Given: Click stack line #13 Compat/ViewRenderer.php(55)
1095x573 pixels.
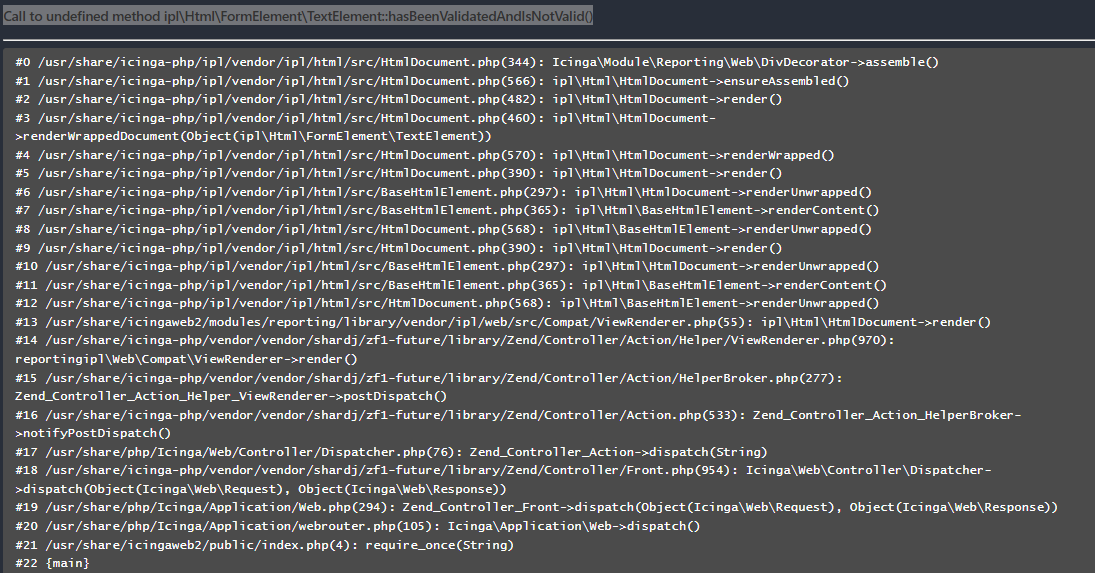Looking at the screenshot, I should coord(503,322).
